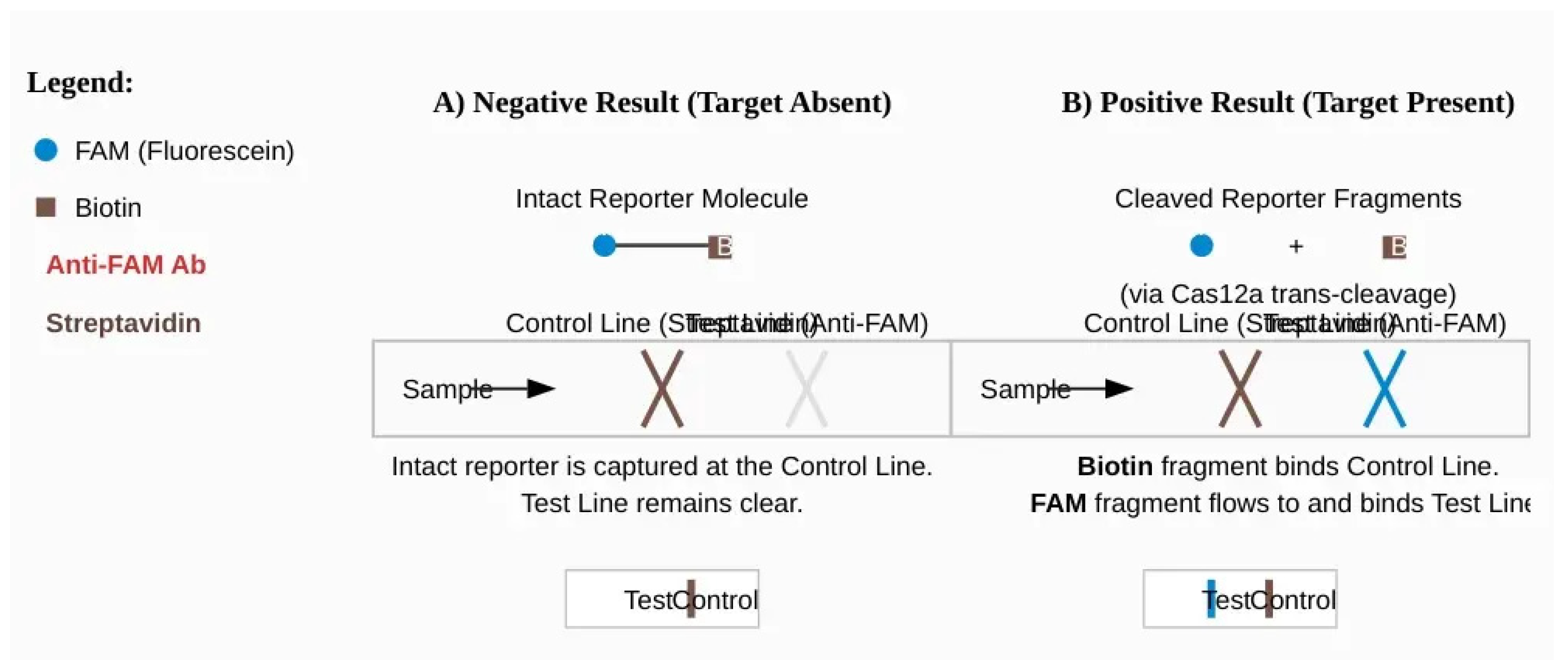Click the "(via Cas12a trans-cleavage)" caption
This screenshot has height=670, width=1568.
coord(1288,294)
